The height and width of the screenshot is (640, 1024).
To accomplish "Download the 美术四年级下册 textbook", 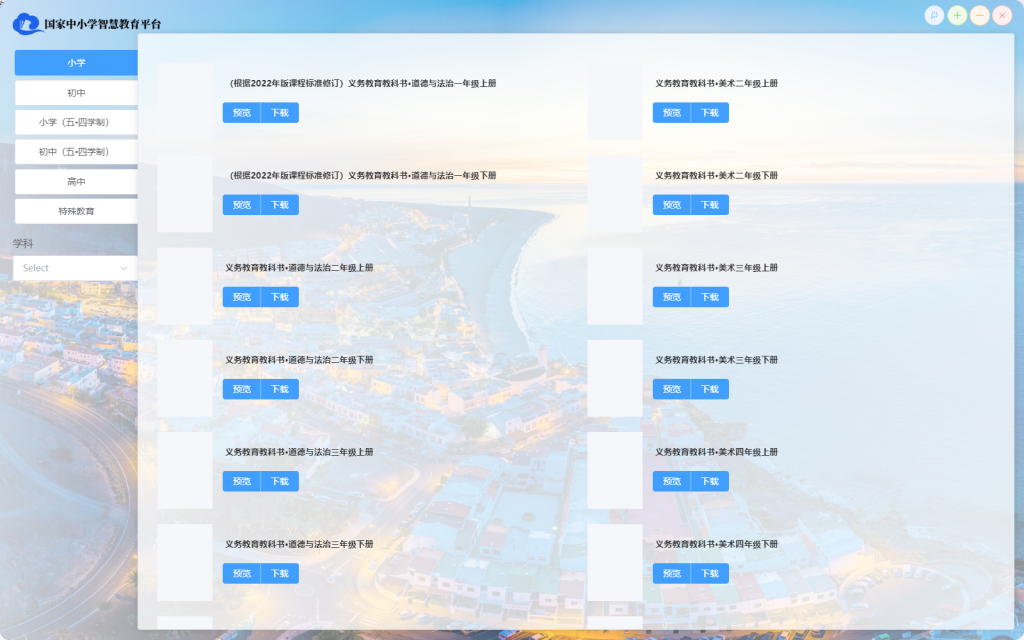I will click(x=710, y=574).
